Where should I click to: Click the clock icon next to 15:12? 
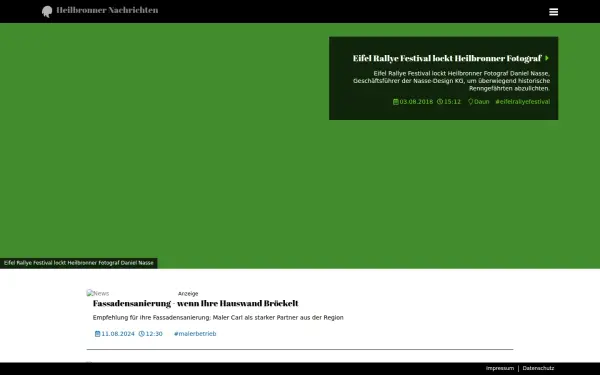tap(440, 102)
